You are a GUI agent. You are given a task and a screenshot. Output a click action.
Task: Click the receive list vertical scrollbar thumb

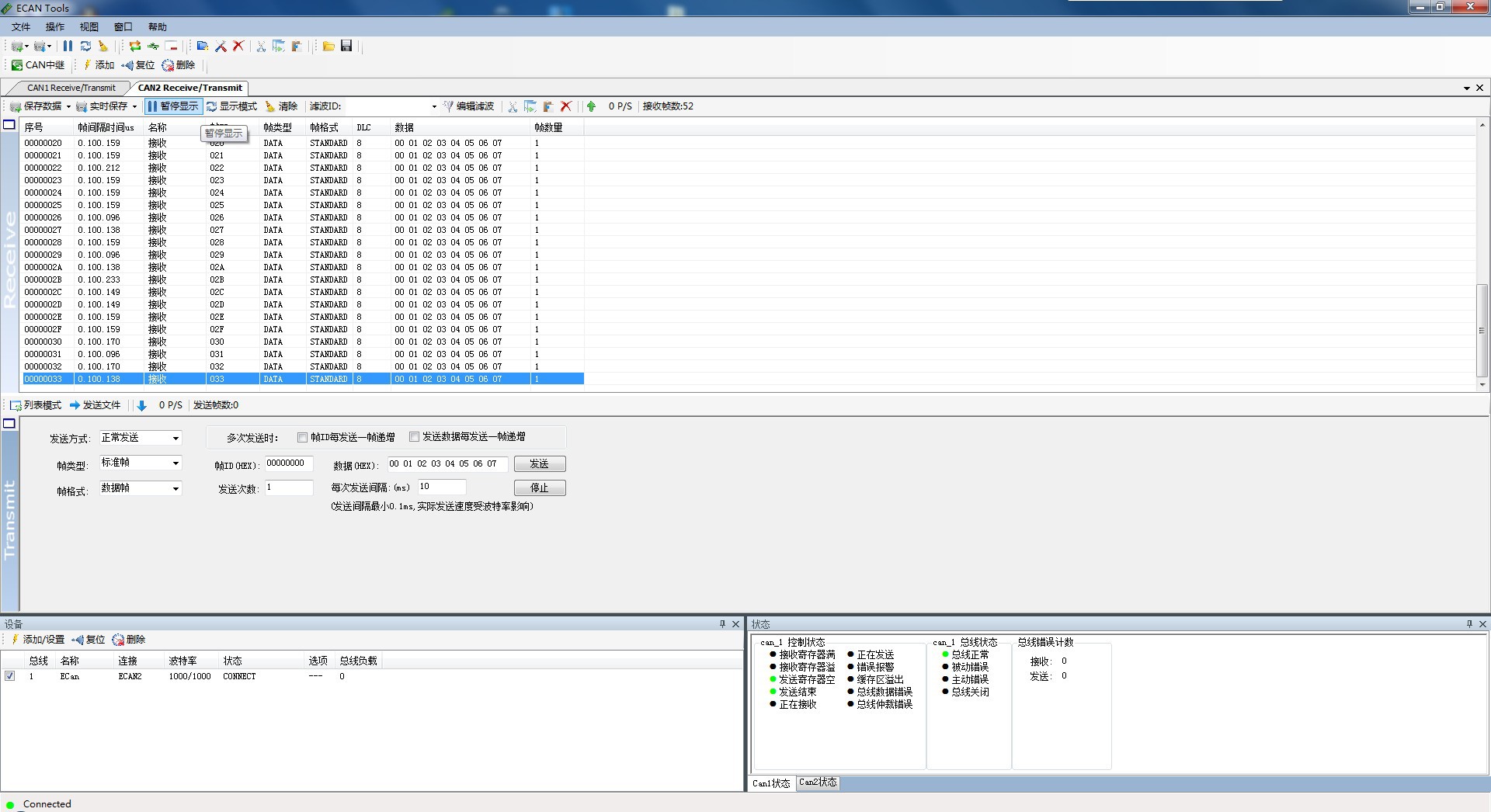(1482, 330)
